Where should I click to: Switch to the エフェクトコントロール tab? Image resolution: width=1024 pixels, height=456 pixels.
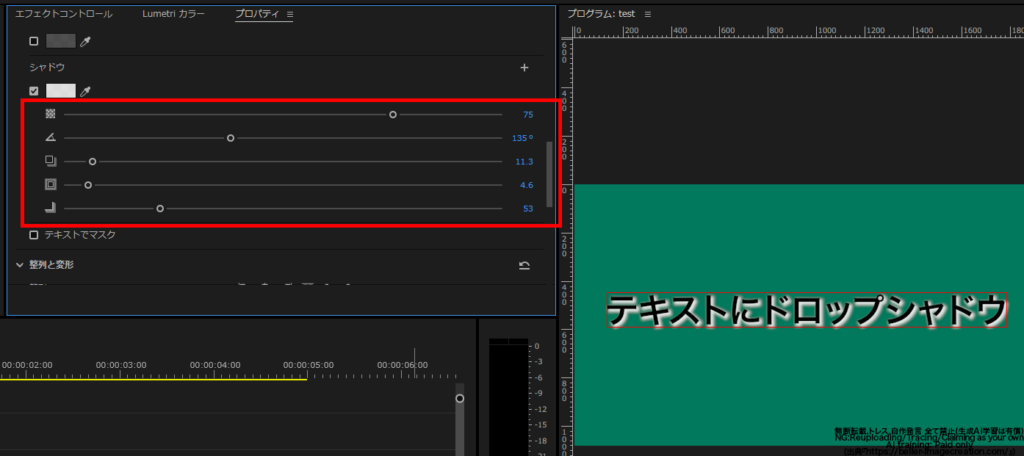pos(63,14)
